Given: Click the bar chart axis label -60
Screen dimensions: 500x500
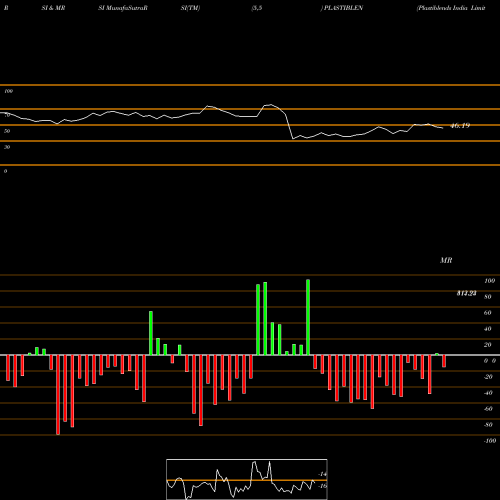Looking at the screenshot, I should tap(488, 409).
